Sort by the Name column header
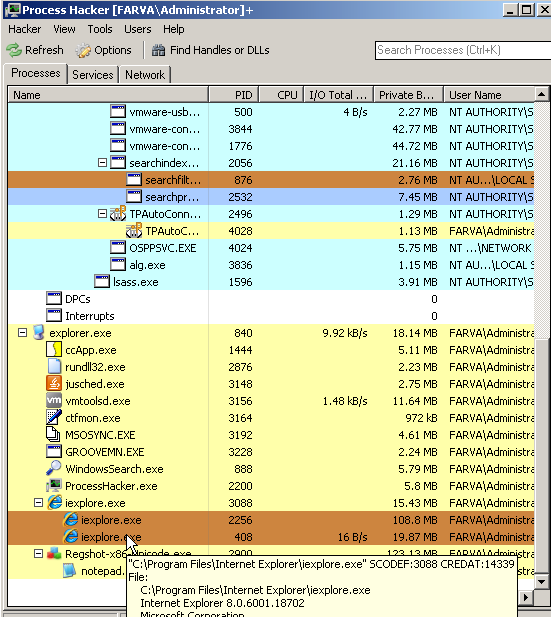The image size is (551, 617). pos(108,95)
